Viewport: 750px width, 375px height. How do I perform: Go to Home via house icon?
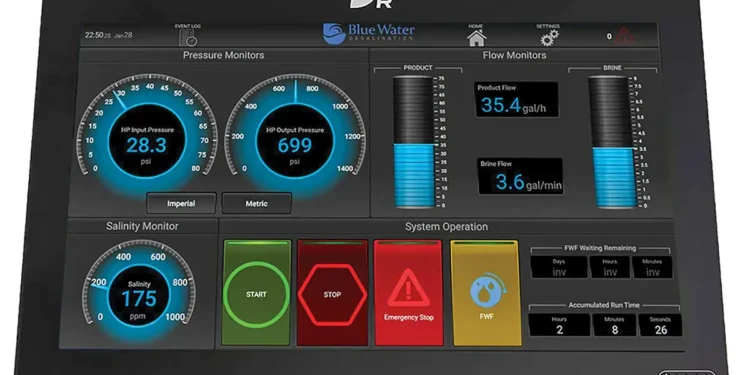(476, 38)
